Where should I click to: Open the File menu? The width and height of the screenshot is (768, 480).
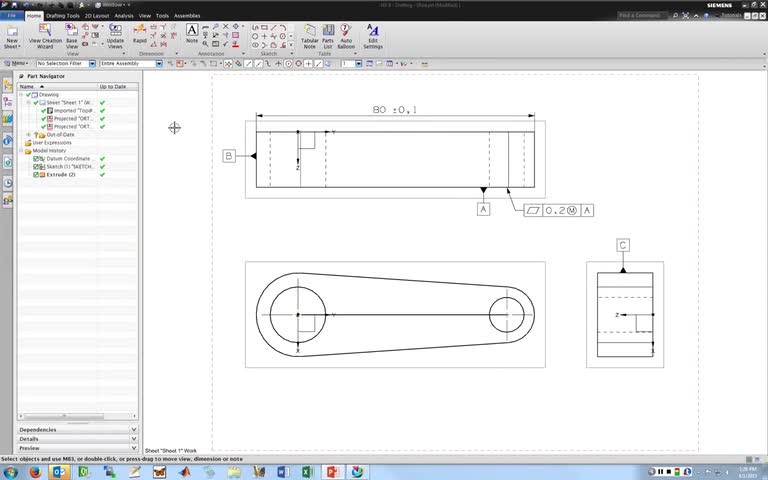(11, 16)
